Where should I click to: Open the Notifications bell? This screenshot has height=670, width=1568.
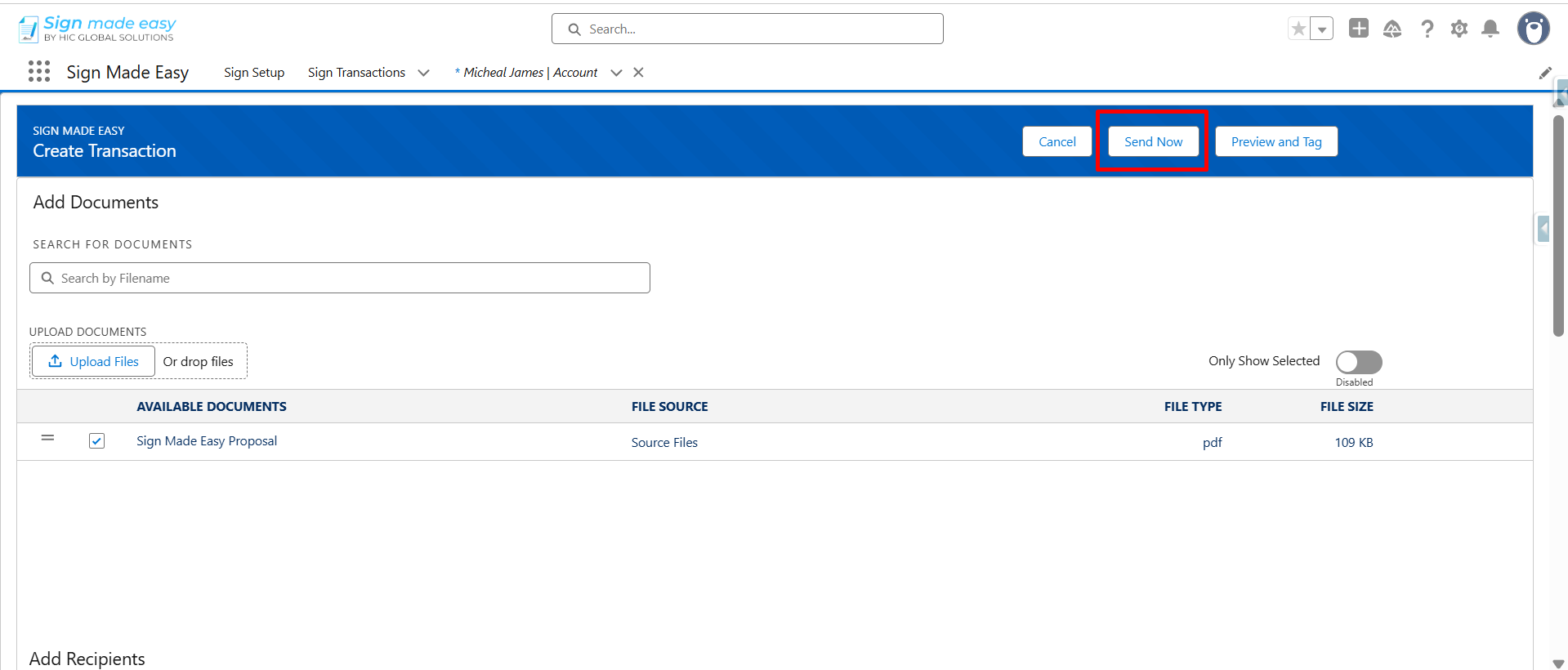click(x=1490, y=29)
